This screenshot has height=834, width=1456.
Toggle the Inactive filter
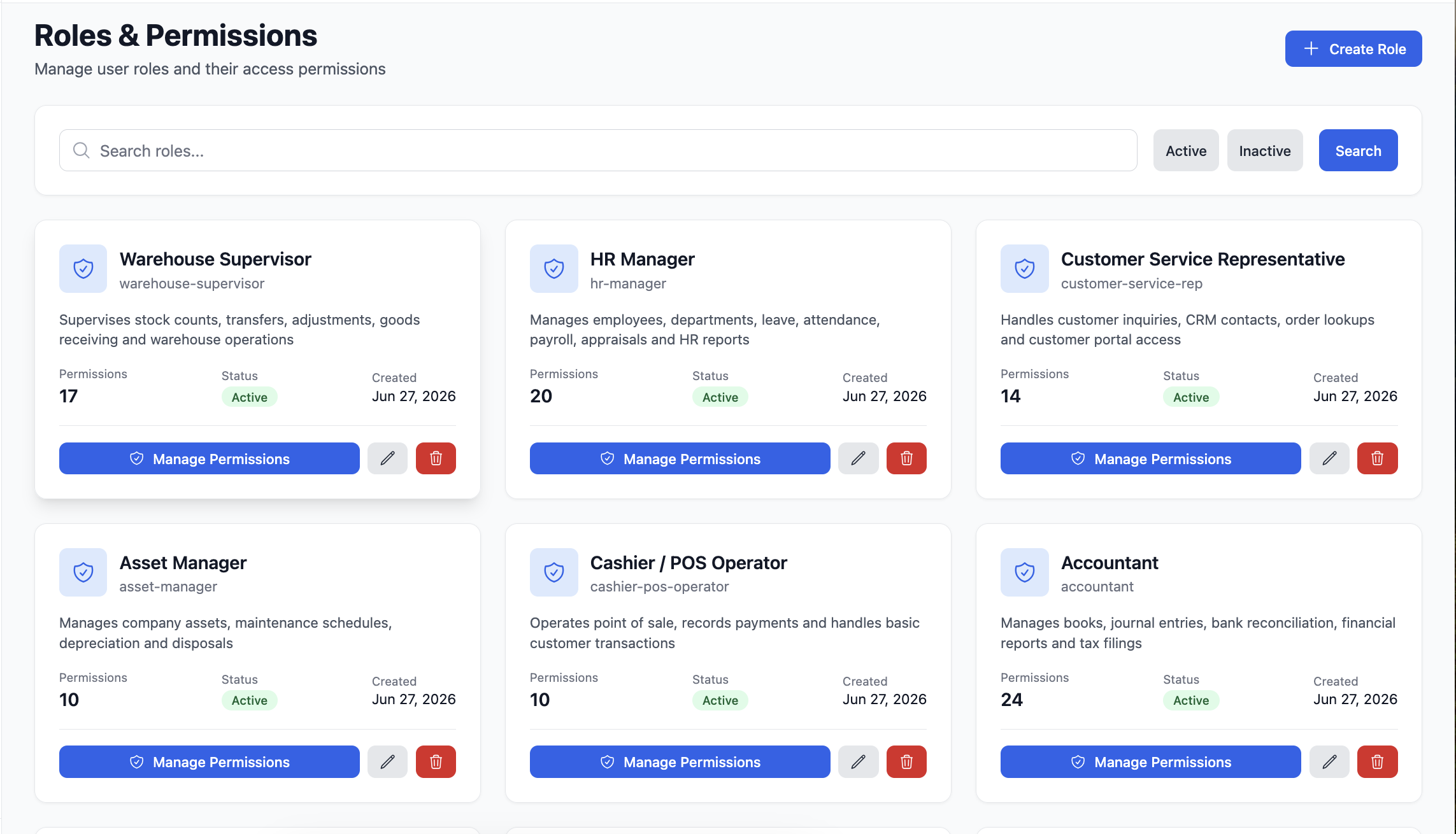(1265, 151)
